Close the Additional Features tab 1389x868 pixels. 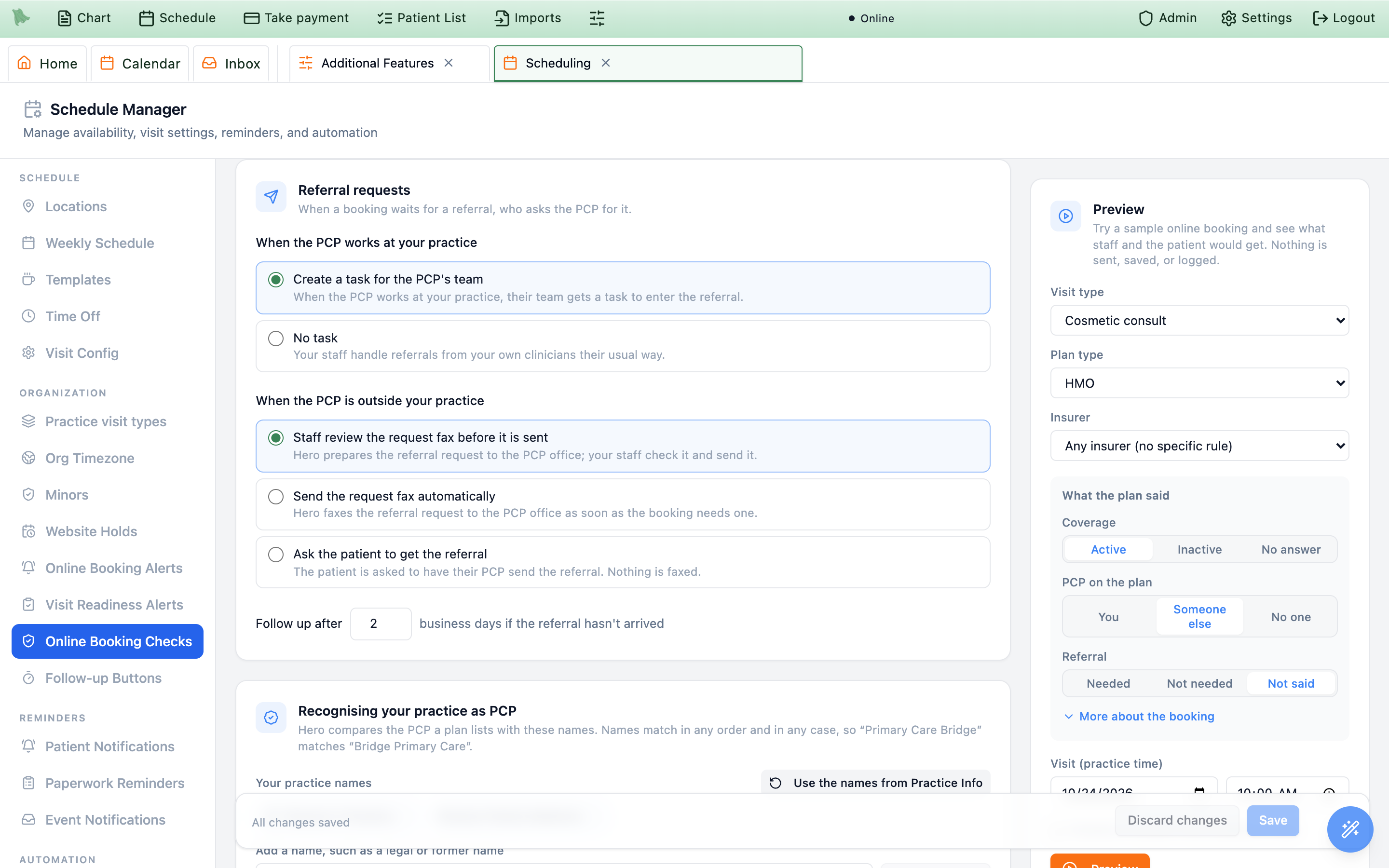point(449,63)
